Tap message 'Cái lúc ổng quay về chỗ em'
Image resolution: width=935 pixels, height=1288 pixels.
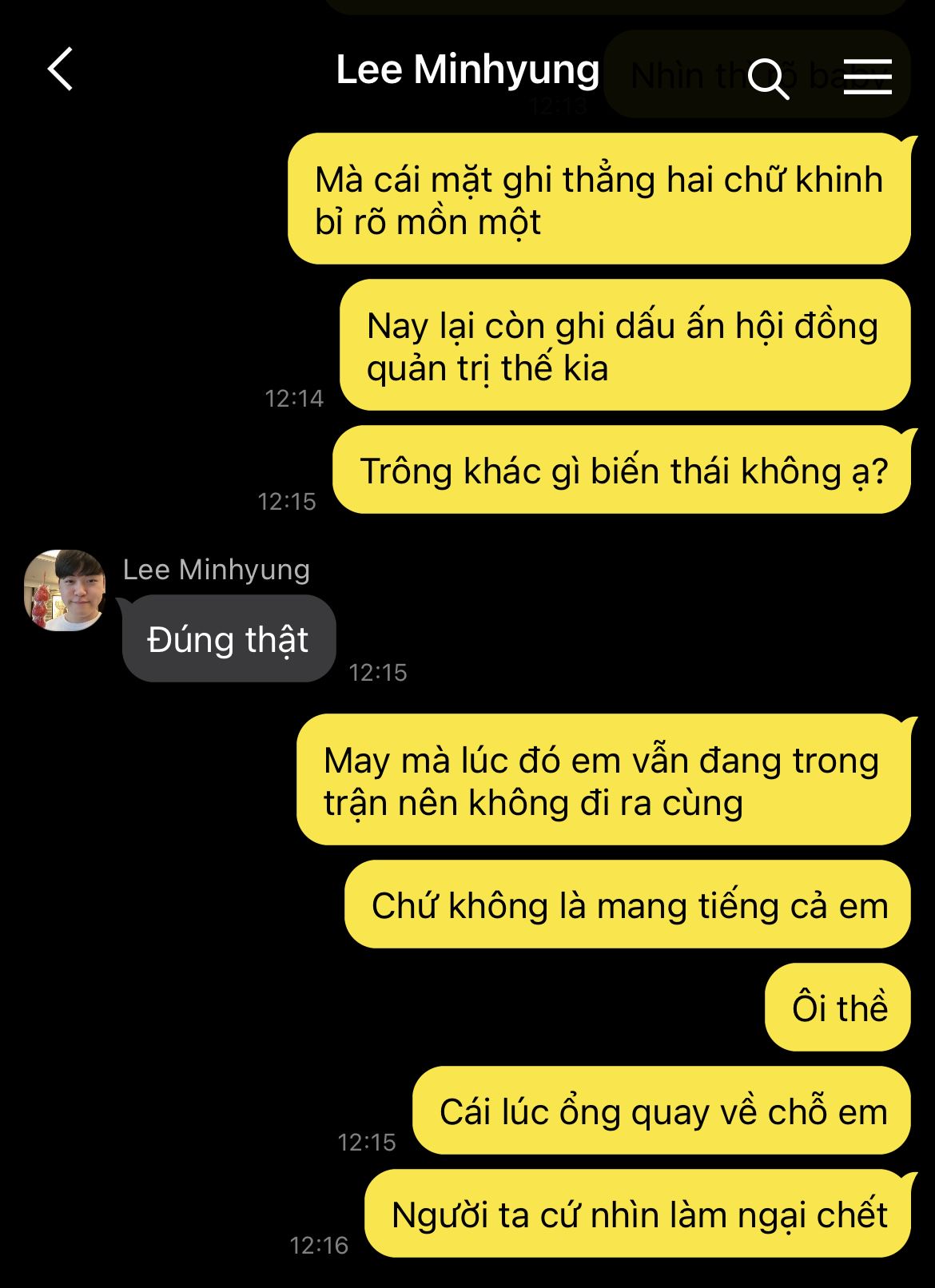662,1111
